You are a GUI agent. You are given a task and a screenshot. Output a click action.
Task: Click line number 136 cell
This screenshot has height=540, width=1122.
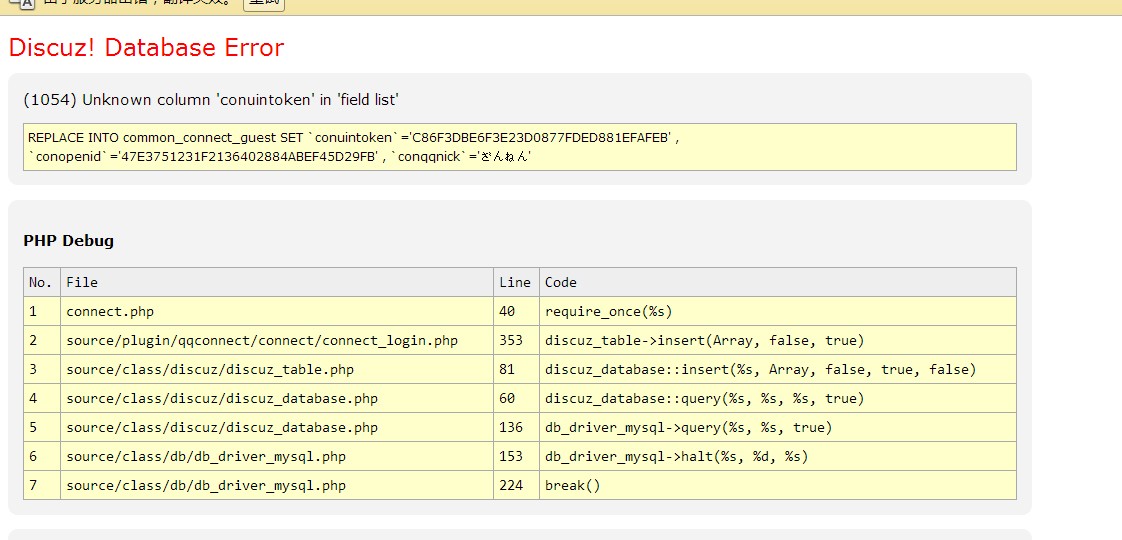pyautogui.click(x=511, y=427)
